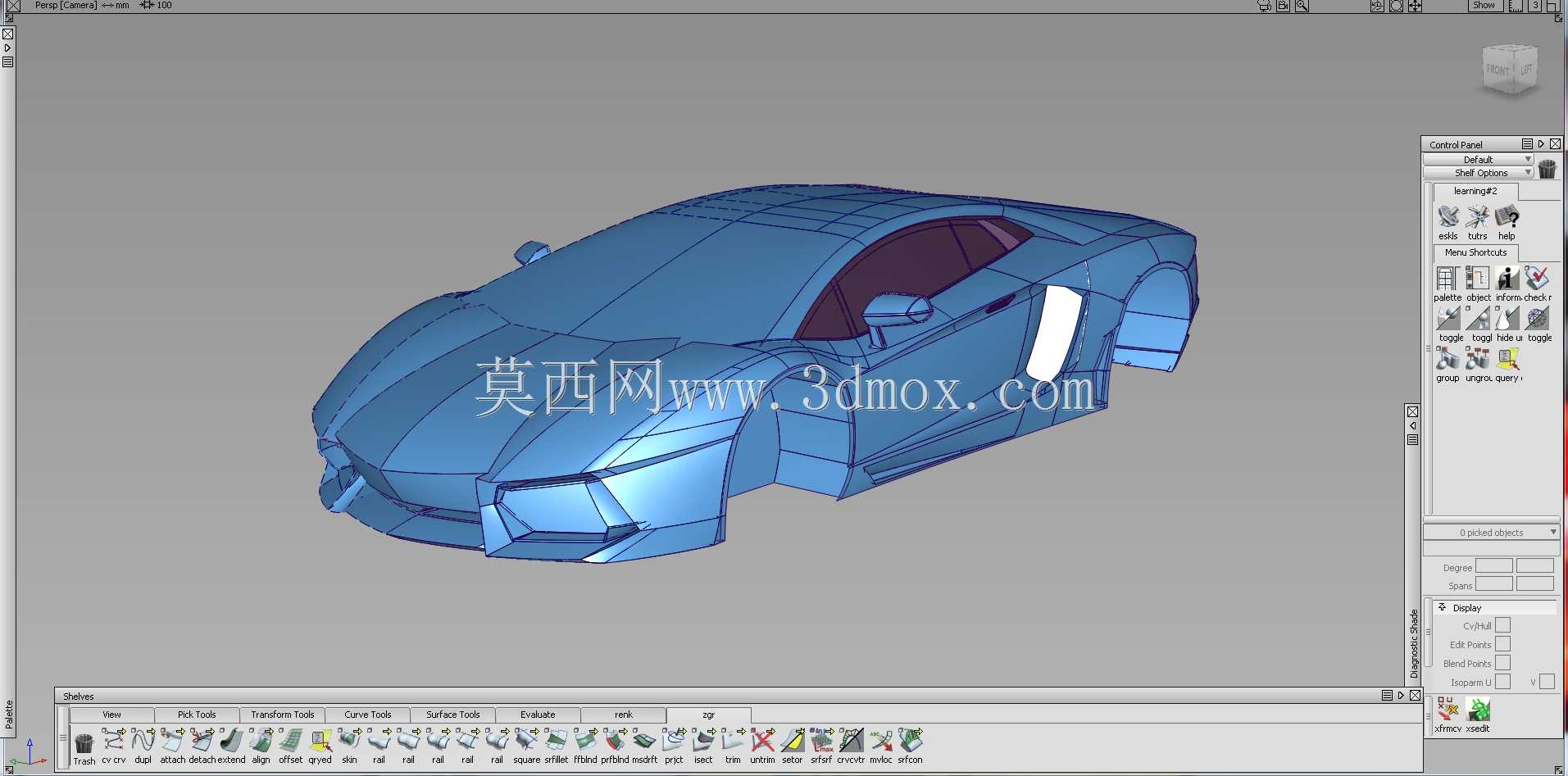The height and width of the screenshot is (776, 1568).
Task: Enable the Blend Points display checkbox
Action: point(1502,663)
